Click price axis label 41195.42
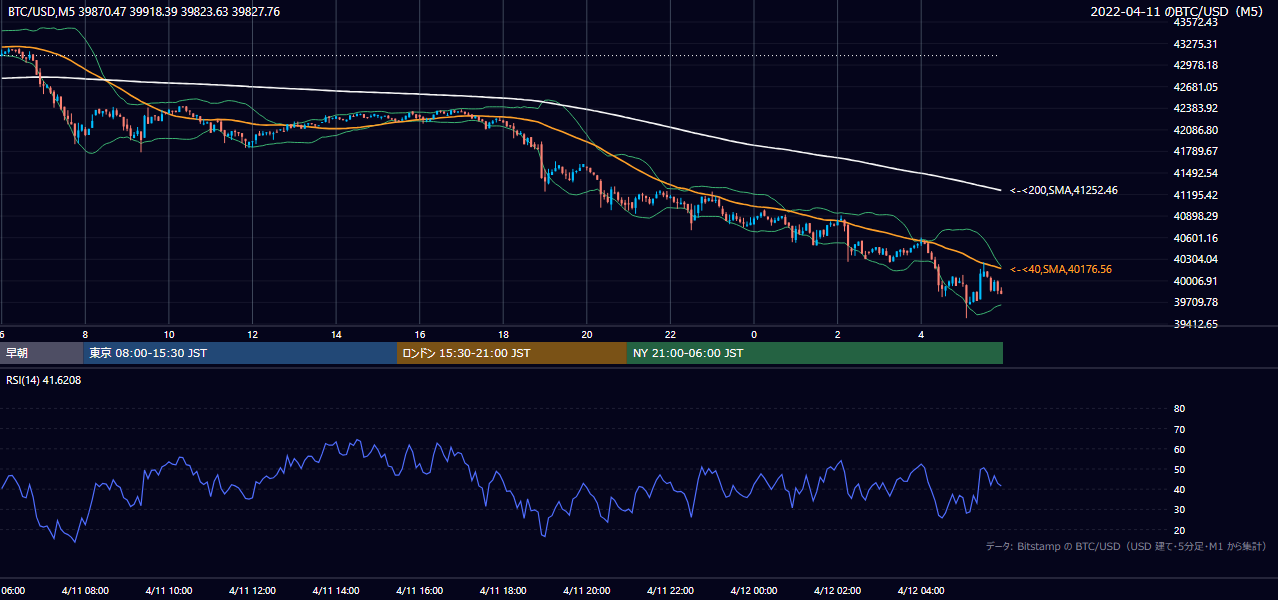This screenshot has height=600, width=1278. (x=1195, y=195)
